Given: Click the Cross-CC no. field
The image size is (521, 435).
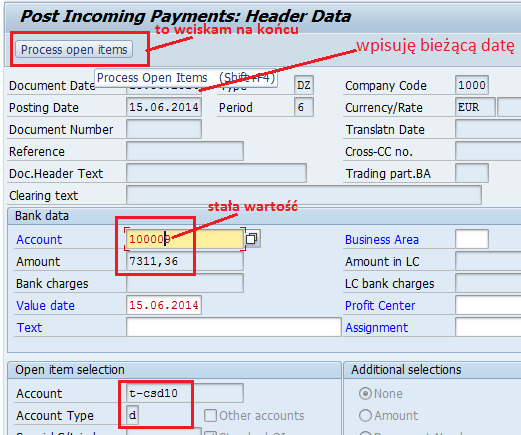Looking at the screenshot, I should point(488,151).
